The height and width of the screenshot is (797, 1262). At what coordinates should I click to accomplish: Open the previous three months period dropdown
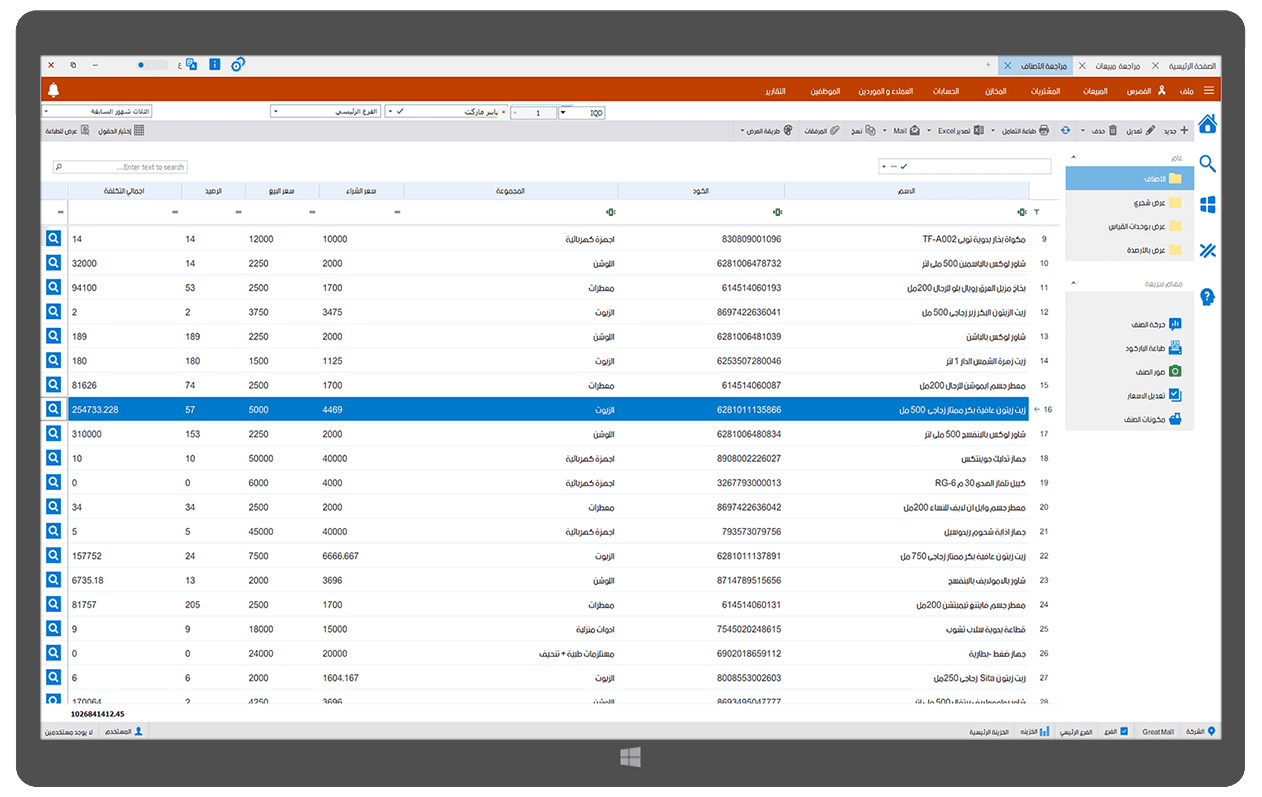coord(97,112)
